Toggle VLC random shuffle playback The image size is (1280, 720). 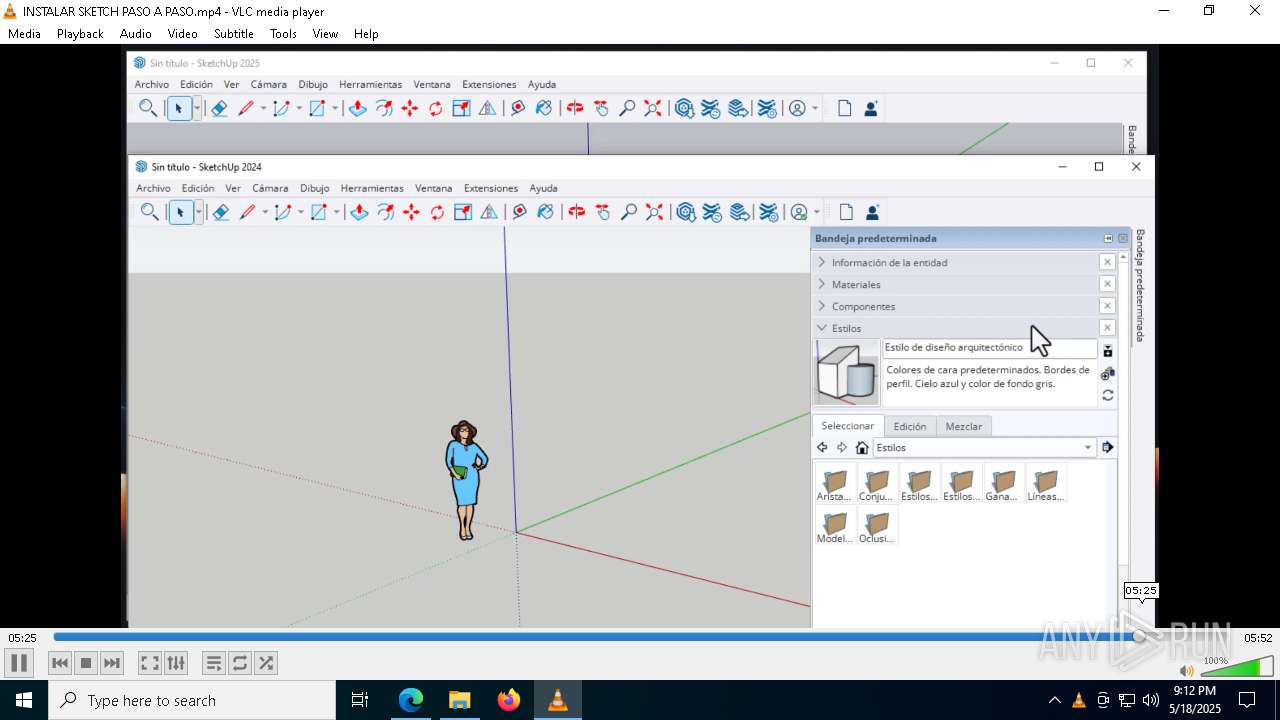tap(266, 663)
